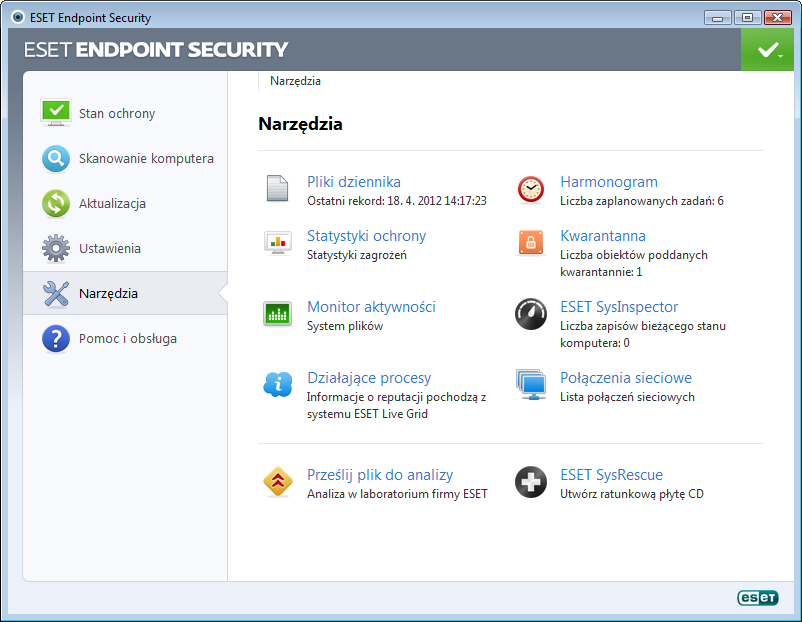
Task: Click the Kwarantanna orange lock icon
Action: click(531, 242)
